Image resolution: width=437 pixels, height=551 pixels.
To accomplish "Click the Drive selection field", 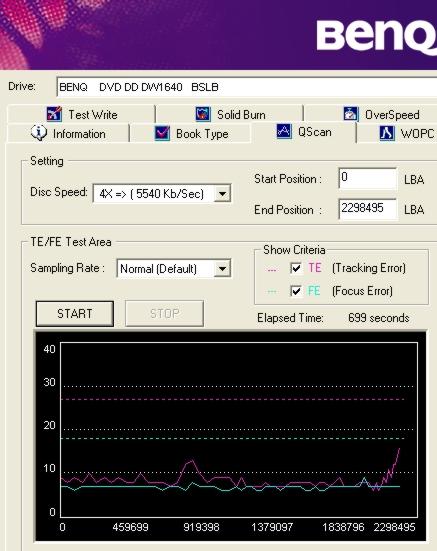I will 247,87.
